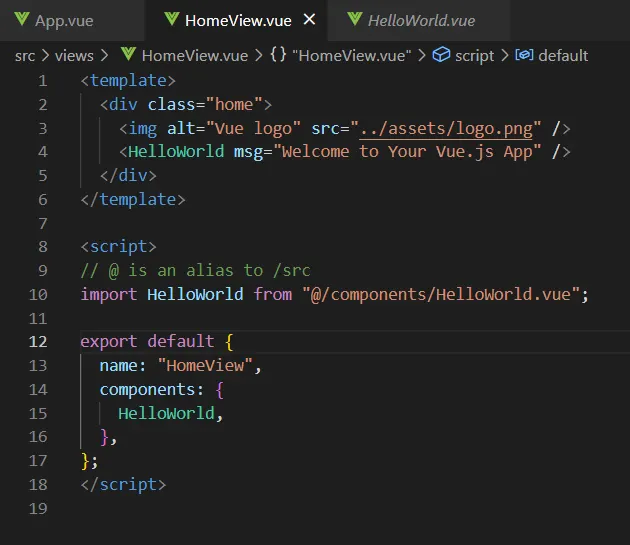Click the Vue icon on the App.vue tab
Screen dimensions: 630x545
coord(20,20)
